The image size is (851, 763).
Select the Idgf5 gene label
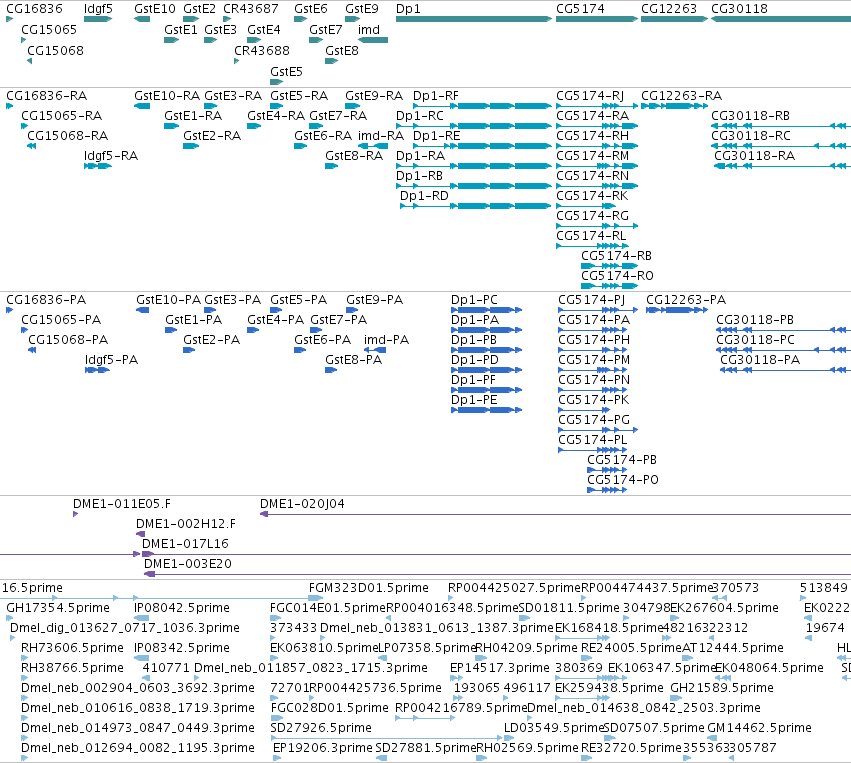tap(98, 9)
